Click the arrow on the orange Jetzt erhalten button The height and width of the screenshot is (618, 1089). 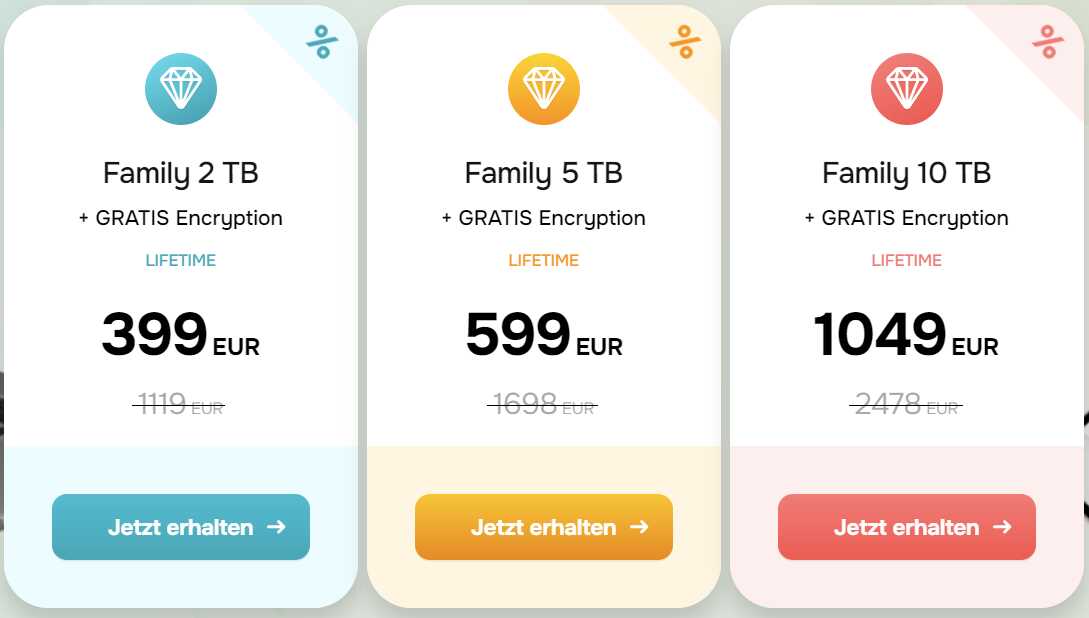639,527
